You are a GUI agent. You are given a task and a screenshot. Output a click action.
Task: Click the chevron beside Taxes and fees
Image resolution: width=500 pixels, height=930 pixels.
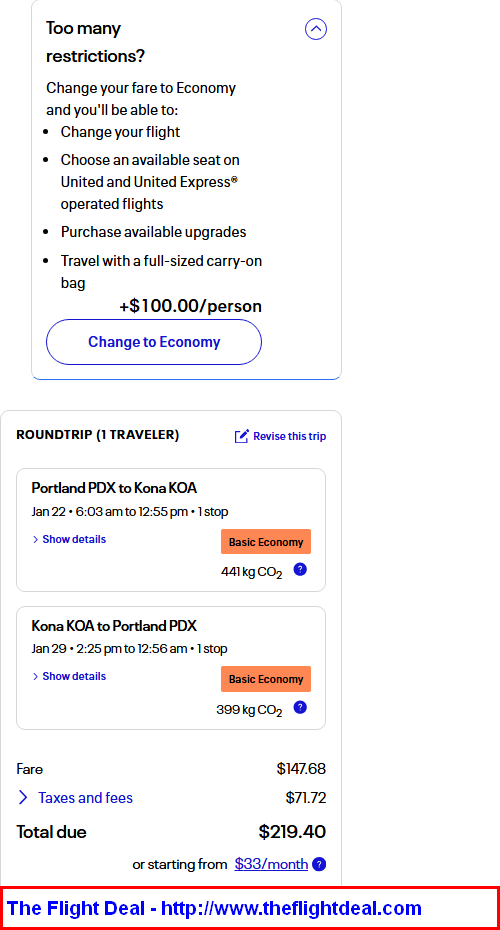(x=23, y=798)
